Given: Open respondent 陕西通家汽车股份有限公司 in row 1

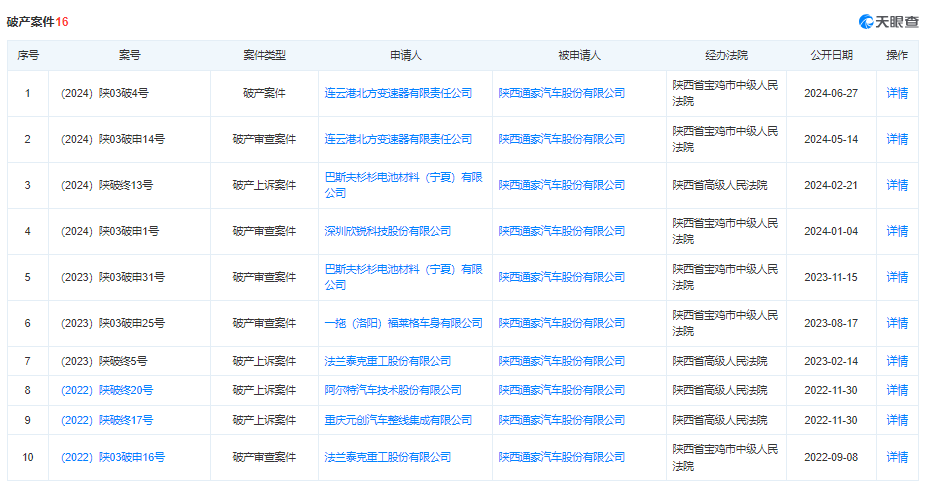Looking at the screenshot, I should pos(562,93).
